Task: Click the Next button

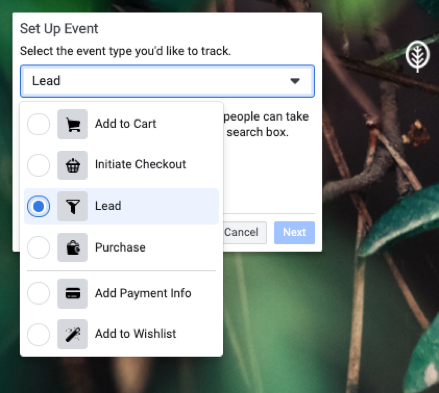Action: pyautogui.click(x=294, y=232)
